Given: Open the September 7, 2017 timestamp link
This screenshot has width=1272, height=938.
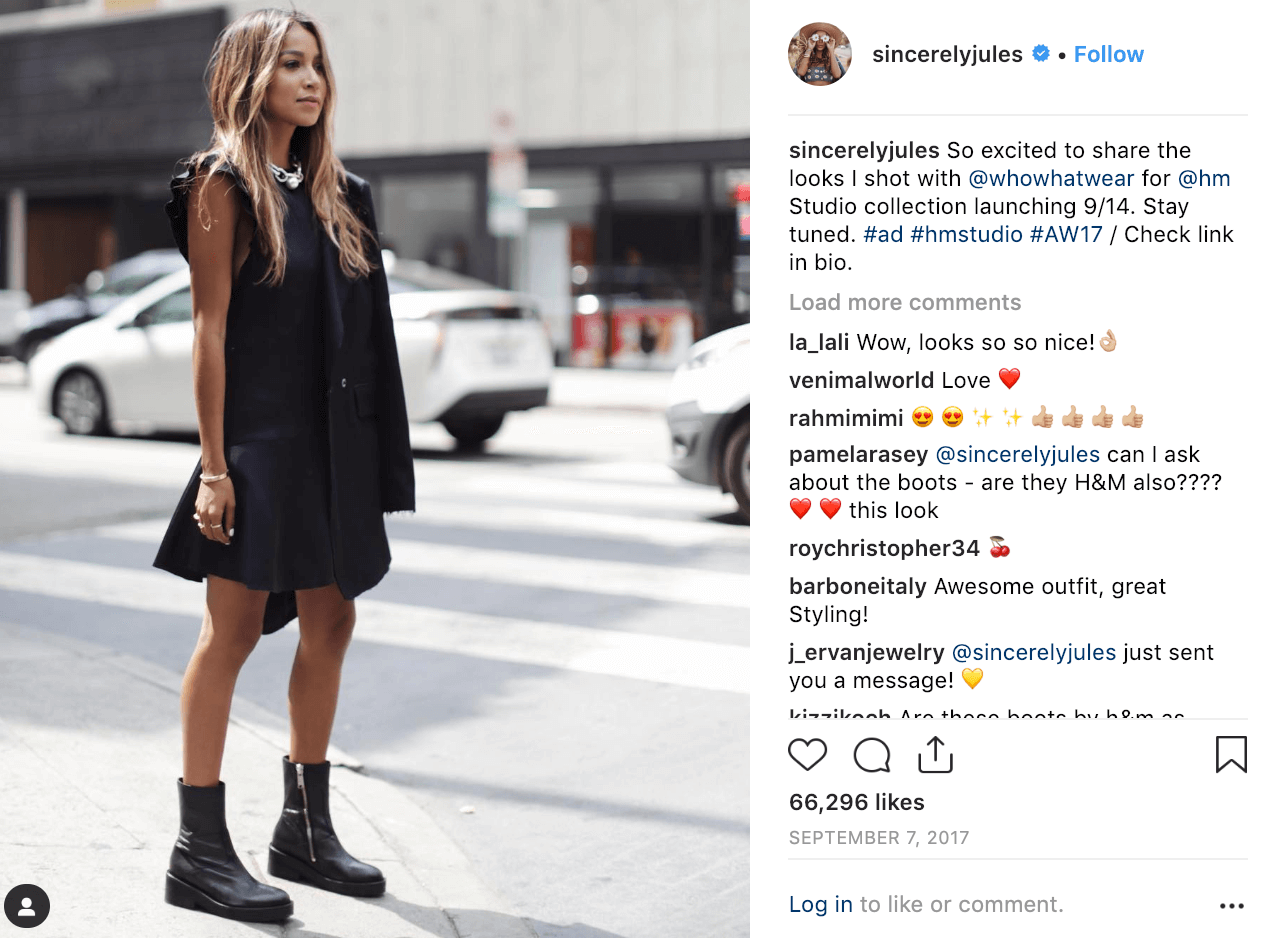Looking at the screenshot, I should [879, 838].
